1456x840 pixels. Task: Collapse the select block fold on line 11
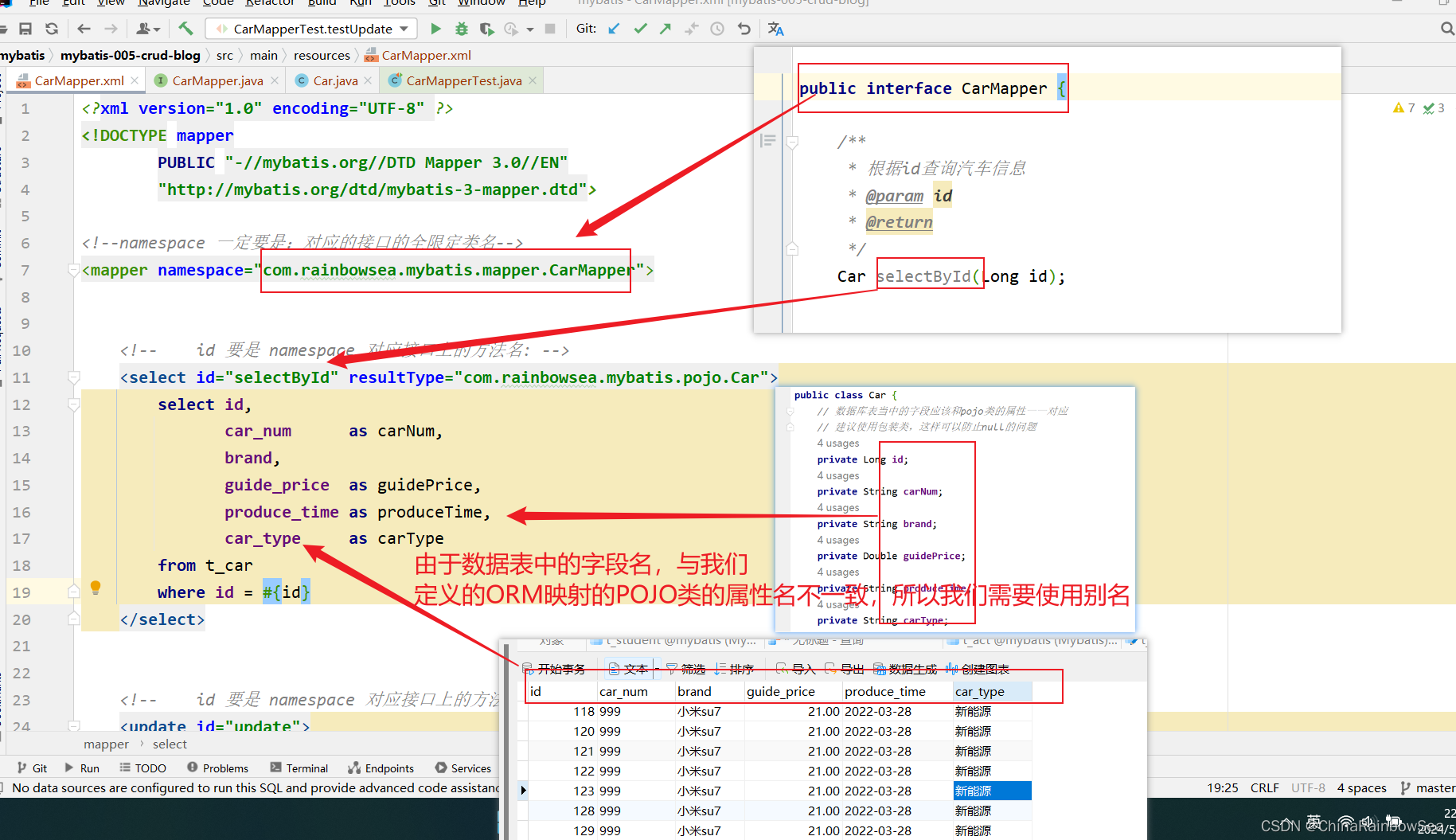click(73, 377)
